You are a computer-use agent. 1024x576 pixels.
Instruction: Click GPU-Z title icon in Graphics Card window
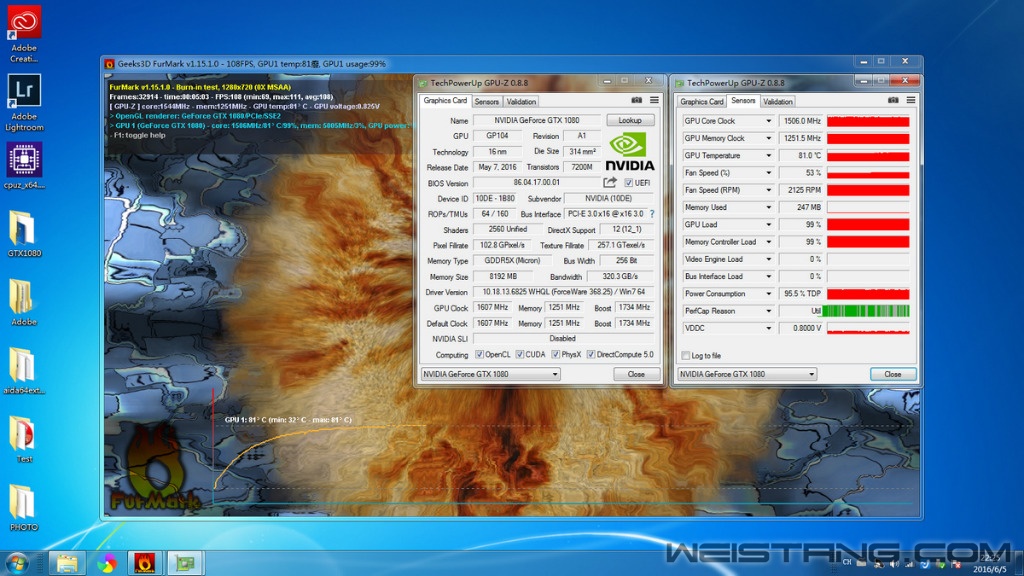point(423,83)
